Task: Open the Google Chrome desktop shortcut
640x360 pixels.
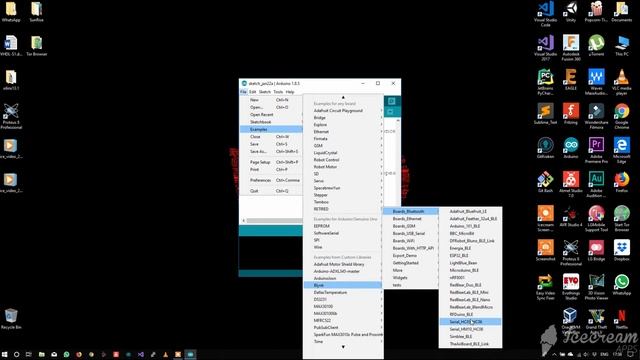Action: click(x=622, y=116)
